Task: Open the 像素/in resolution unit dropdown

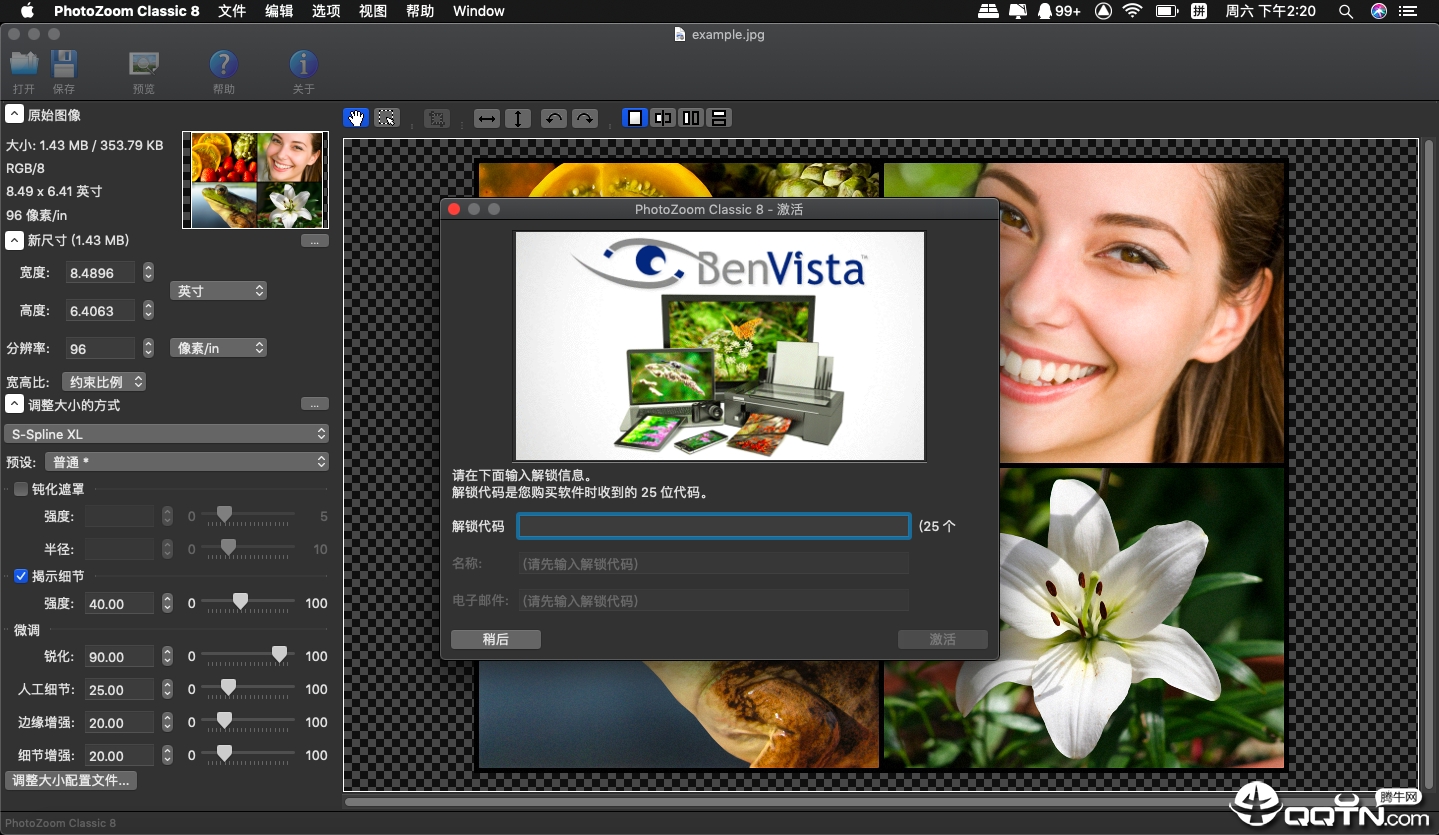Action: [x=218, y=348]
